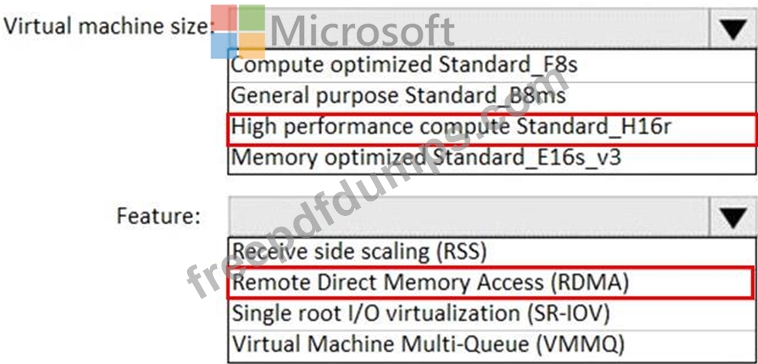Open the Virtual machine size combo box field

point(493,29)
